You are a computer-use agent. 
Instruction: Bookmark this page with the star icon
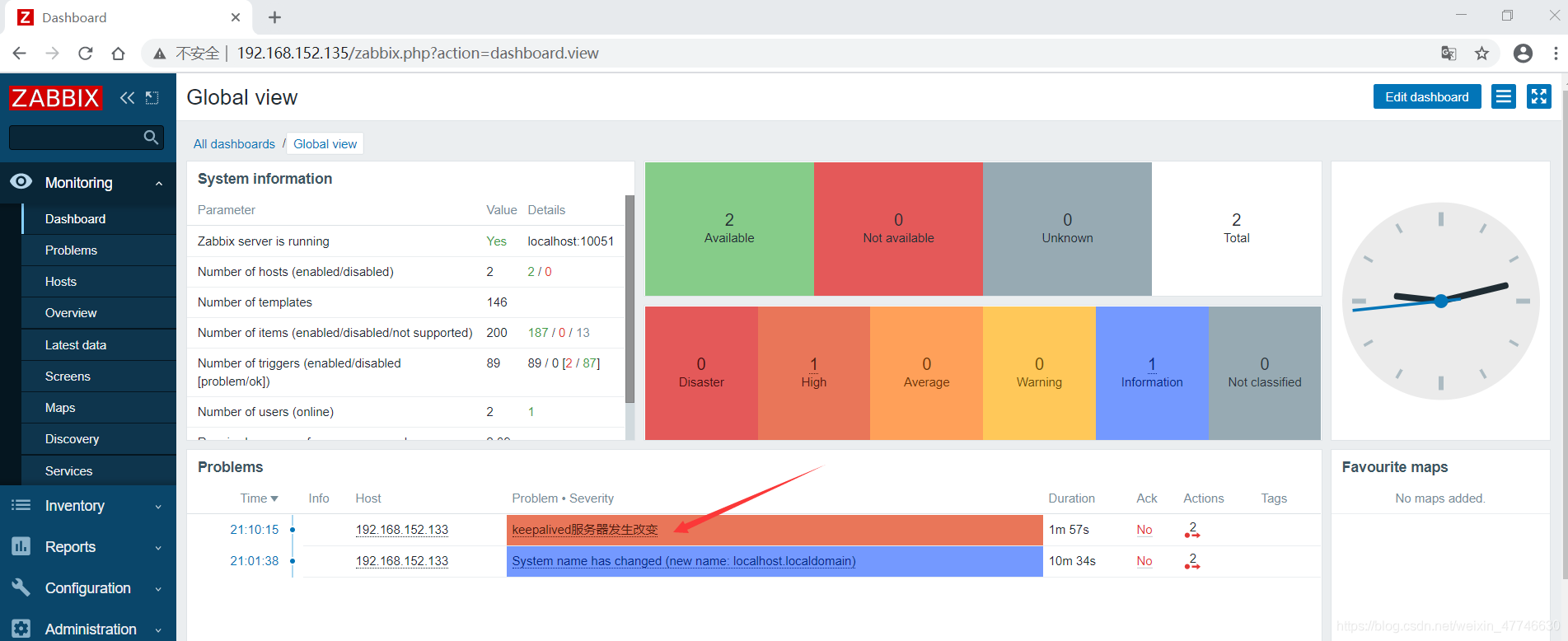pyautogui.click(x=1482, y=54)
